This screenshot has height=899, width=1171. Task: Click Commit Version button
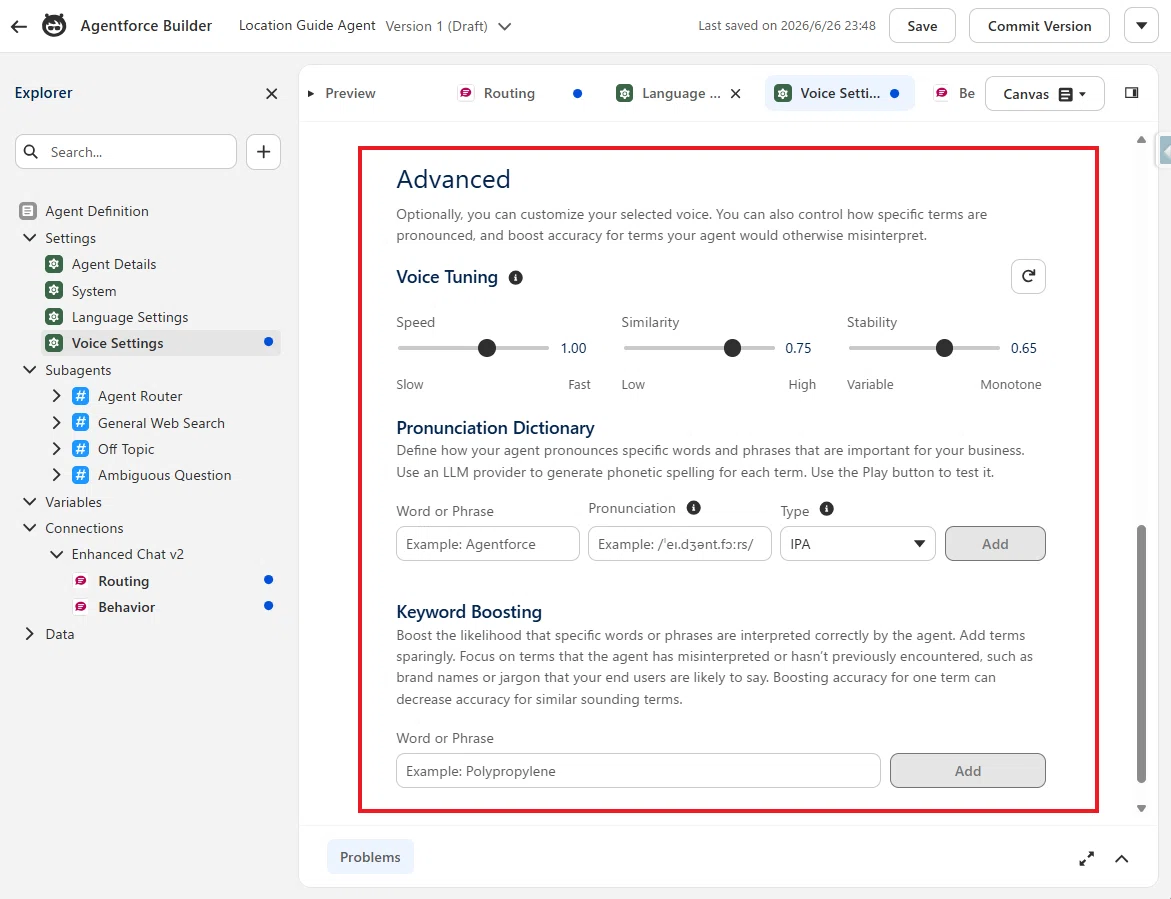pos(1040,26)
